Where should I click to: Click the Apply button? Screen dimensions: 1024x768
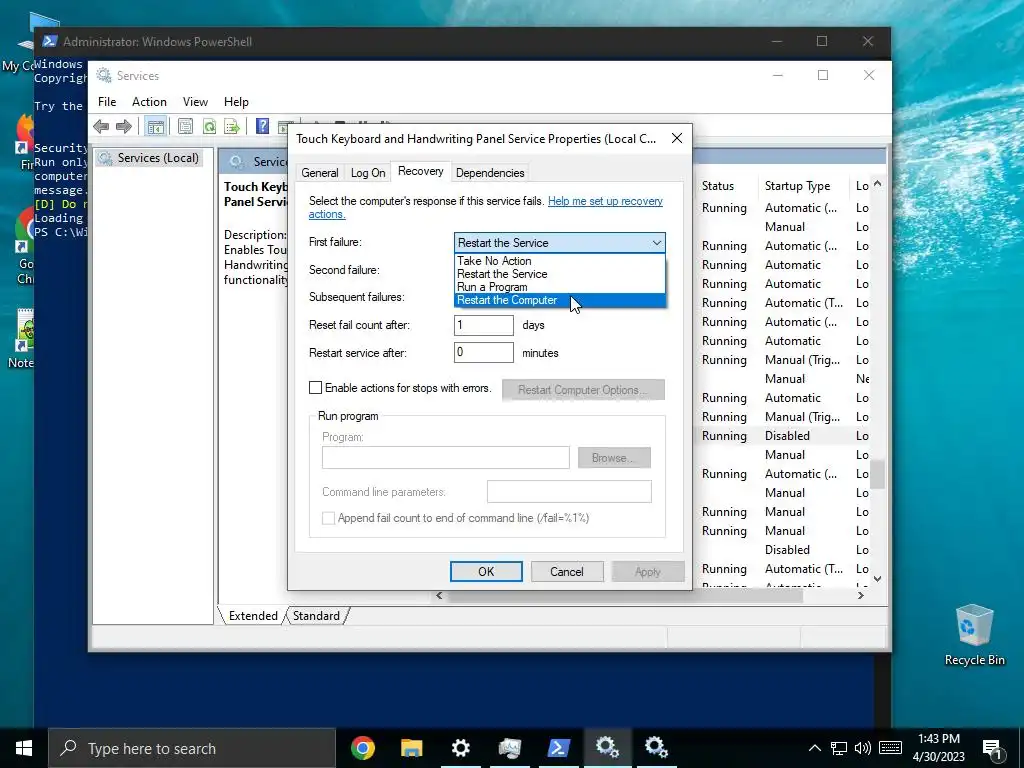(x=648, y=571)
